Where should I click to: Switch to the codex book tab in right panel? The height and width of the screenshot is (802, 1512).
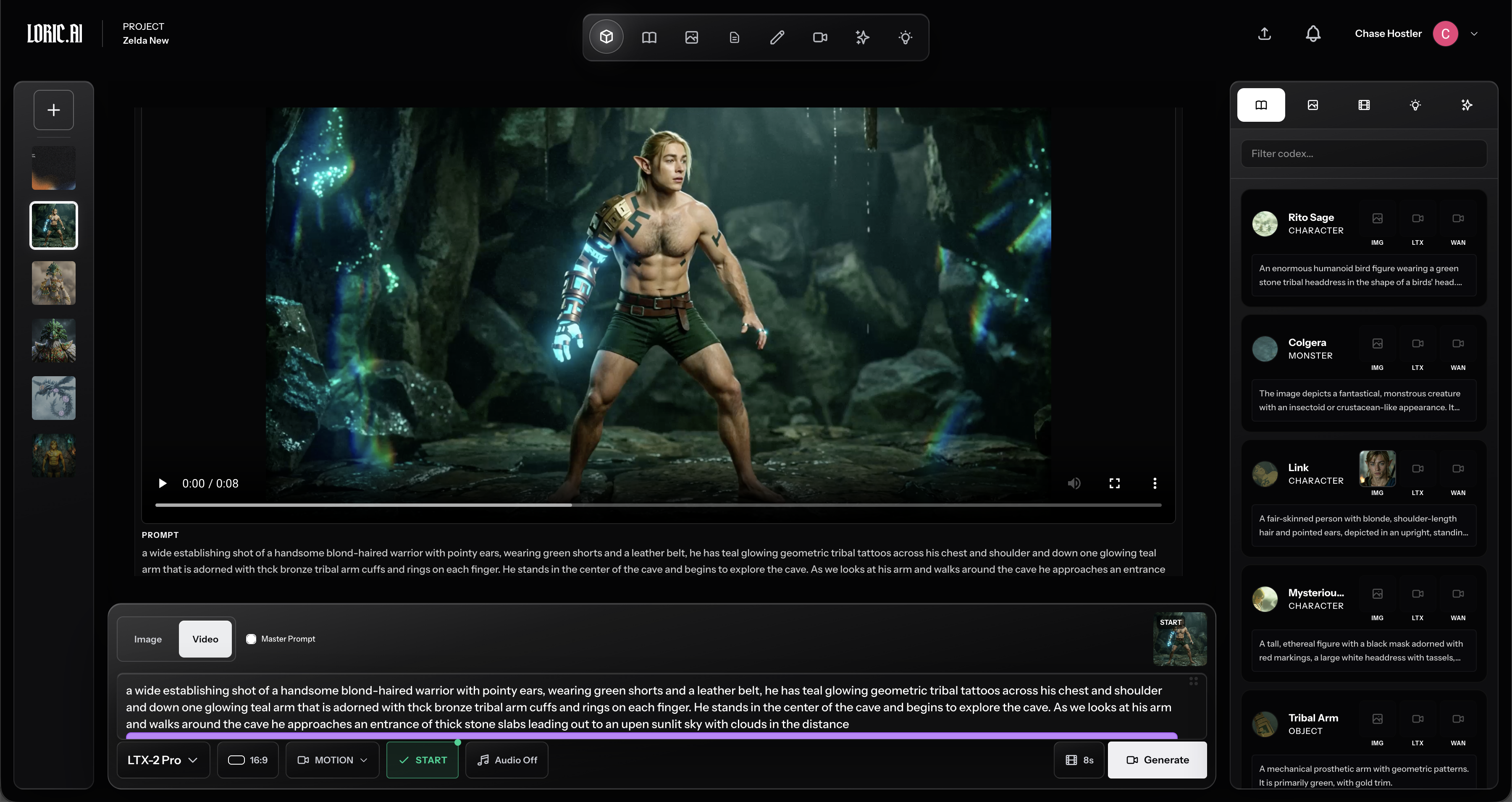coord(1261,105)
